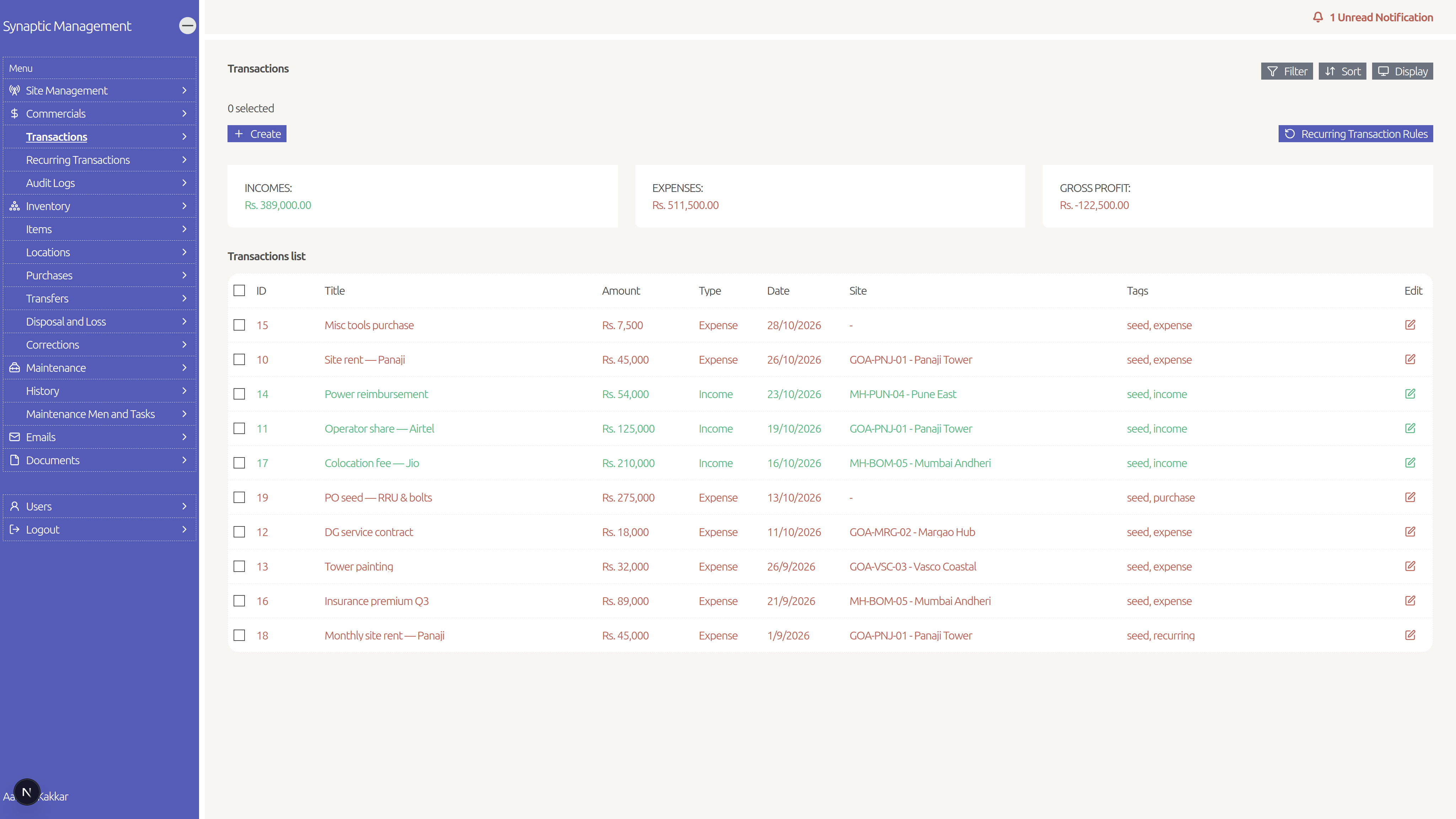Click the Documents file icon
Screen dimensions: 1456x819
(15, 460)
